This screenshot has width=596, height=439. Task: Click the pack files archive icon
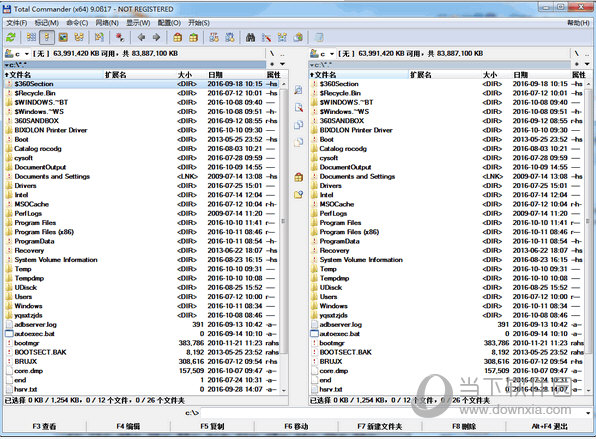[177, 37]
